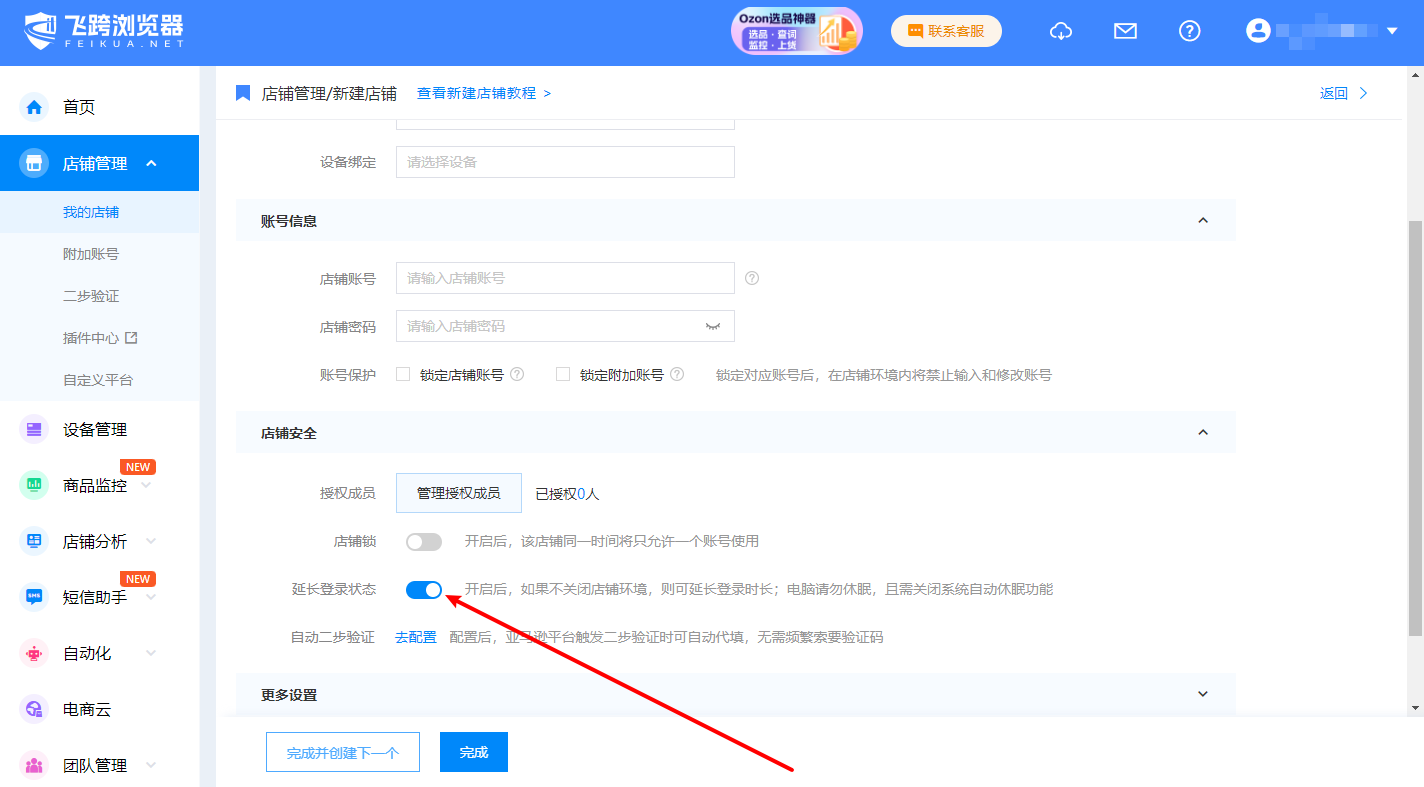This screenshot has width=1424, height=787.
Task: Open the 设备绑定 device dropdown
Action: (x=565, y=162)
